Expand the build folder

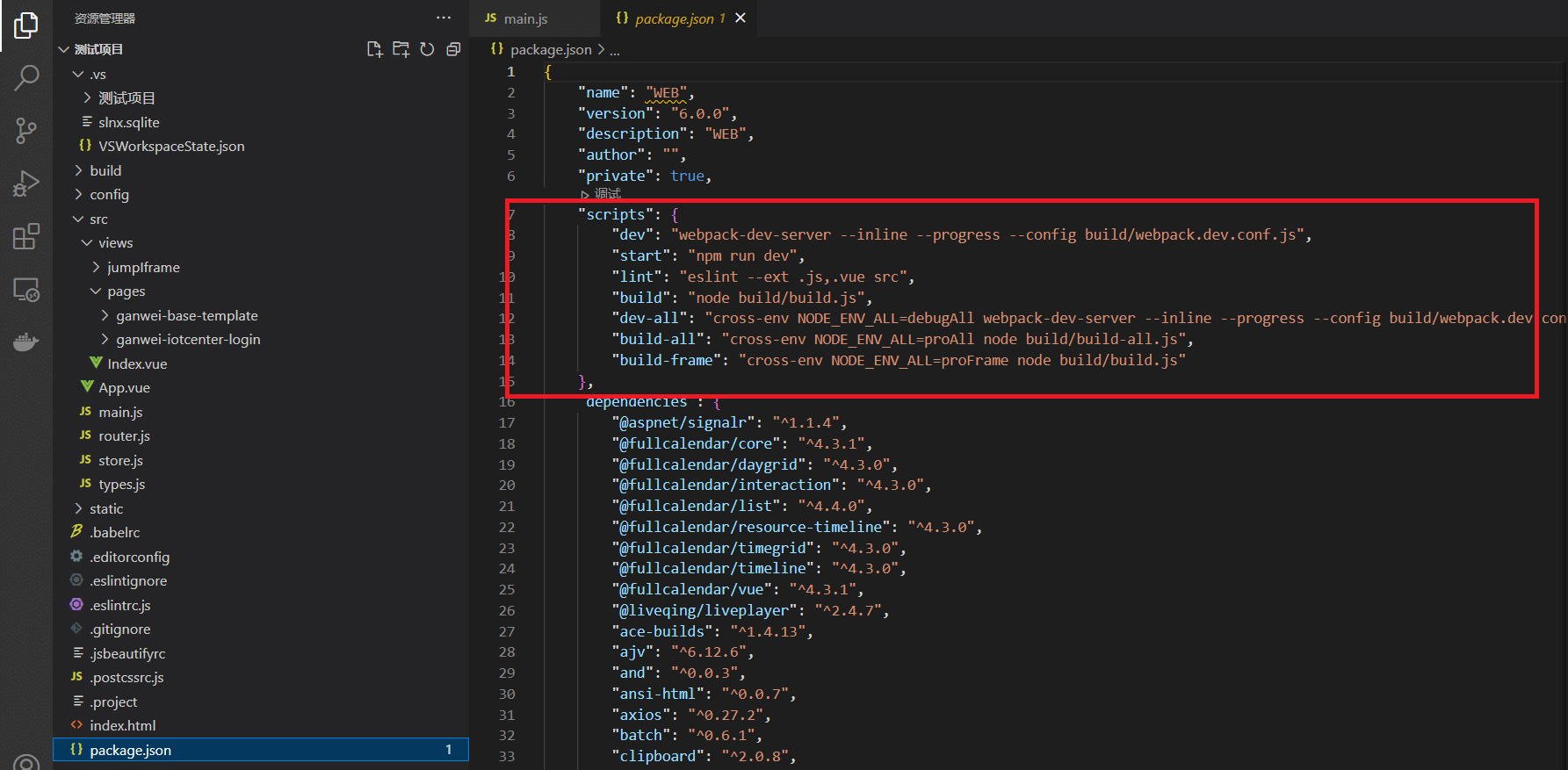[x=105, y=170]
